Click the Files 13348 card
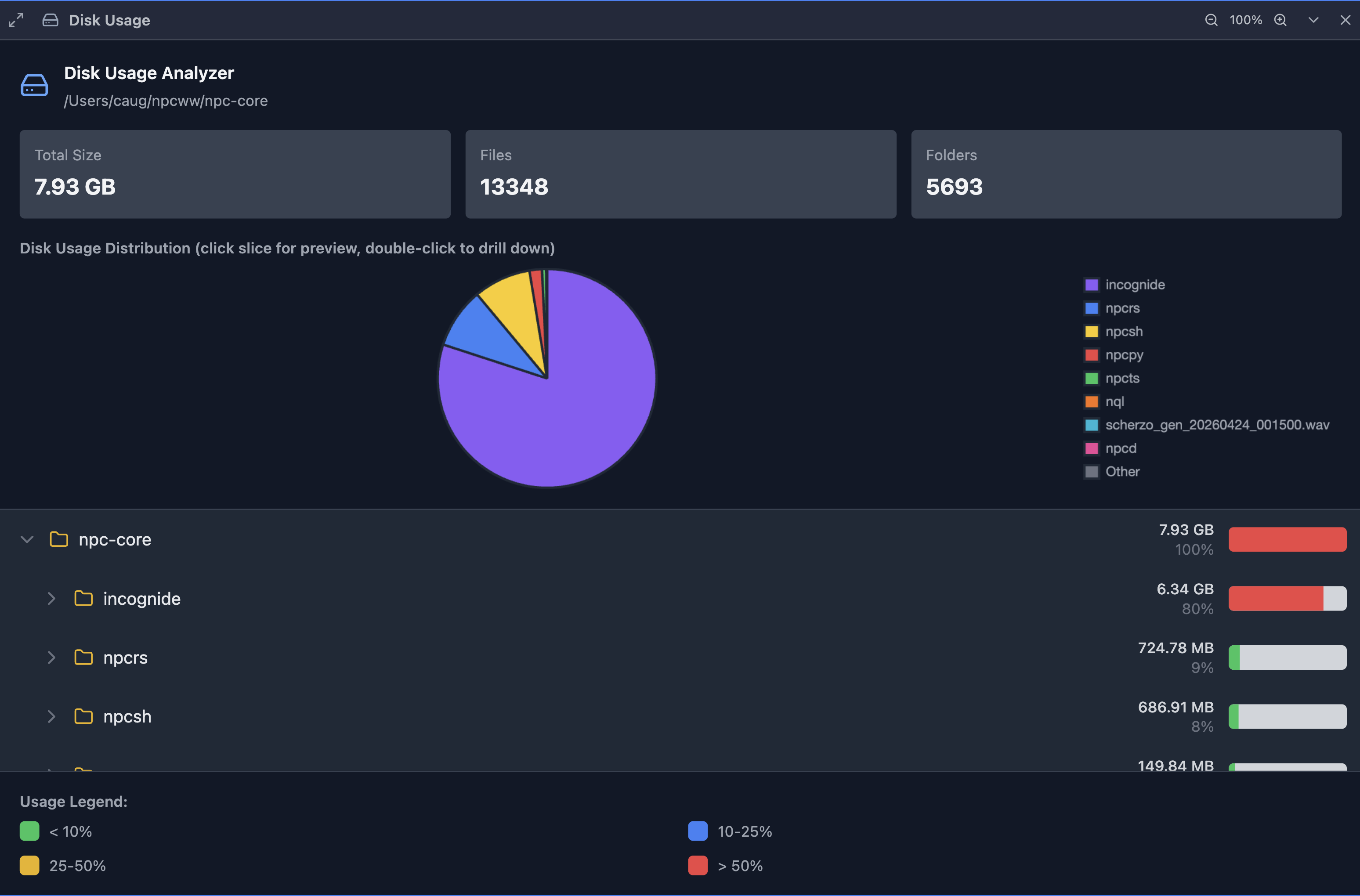This screenshot has width=1360, height=896. [x=680, y=174]
